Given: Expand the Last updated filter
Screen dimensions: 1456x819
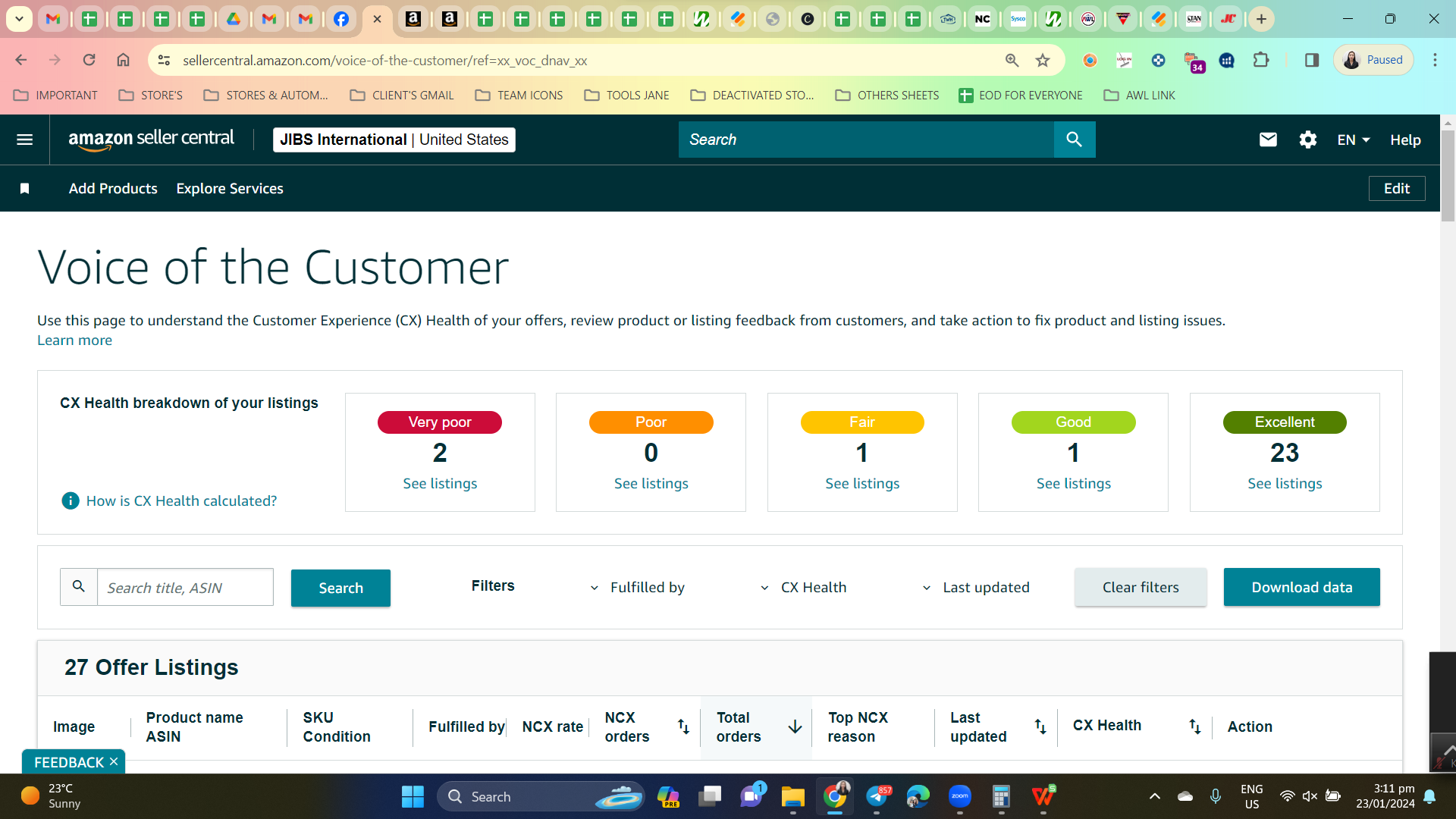Looking at the screenshot, I should coord(975,588).
